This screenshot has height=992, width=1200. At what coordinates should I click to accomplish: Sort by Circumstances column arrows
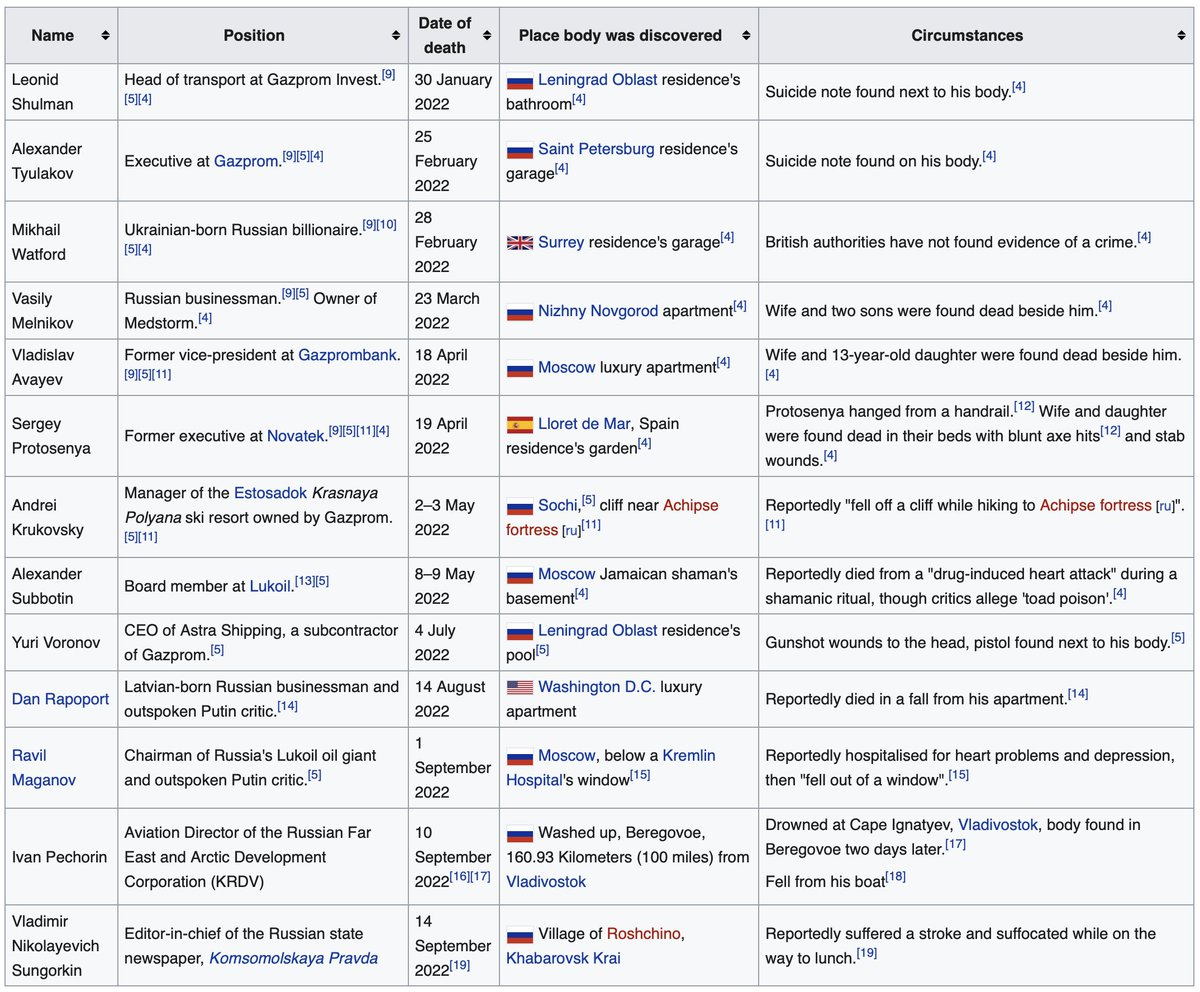tap(1181, 36)
